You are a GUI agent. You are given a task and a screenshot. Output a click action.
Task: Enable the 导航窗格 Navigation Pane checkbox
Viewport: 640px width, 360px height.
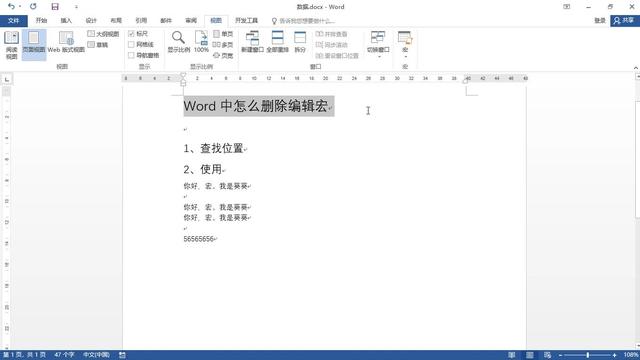[131, 55]
